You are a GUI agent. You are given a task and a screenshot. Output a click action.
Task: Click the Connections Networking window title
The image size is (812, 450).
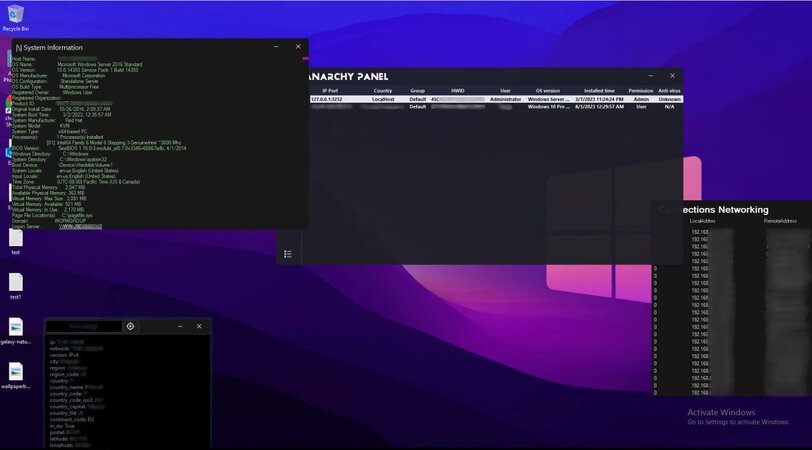(714, 210)
